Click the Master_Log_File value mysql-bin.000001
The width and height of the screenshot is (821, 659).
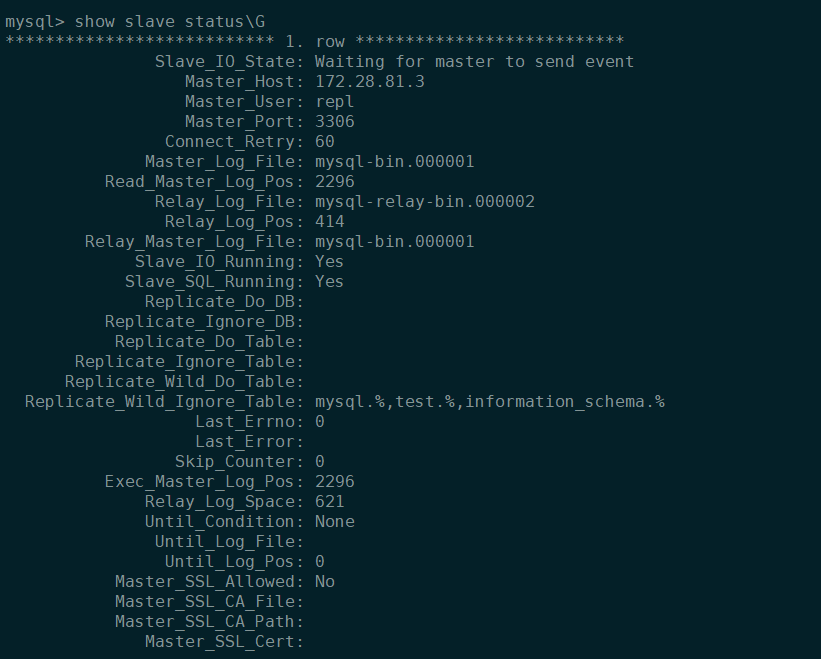394,161
